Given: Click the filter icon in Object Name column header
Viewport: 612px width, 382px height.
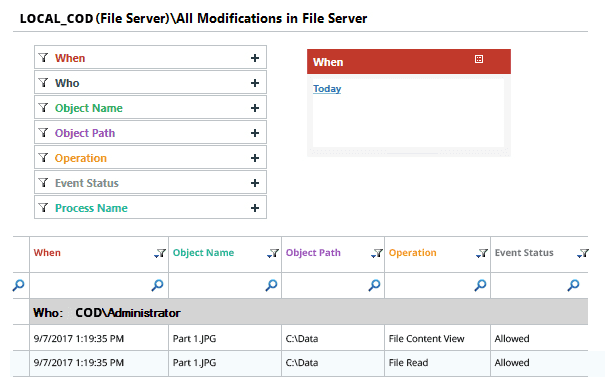Looking at the screenshot, I should point(273,254).
